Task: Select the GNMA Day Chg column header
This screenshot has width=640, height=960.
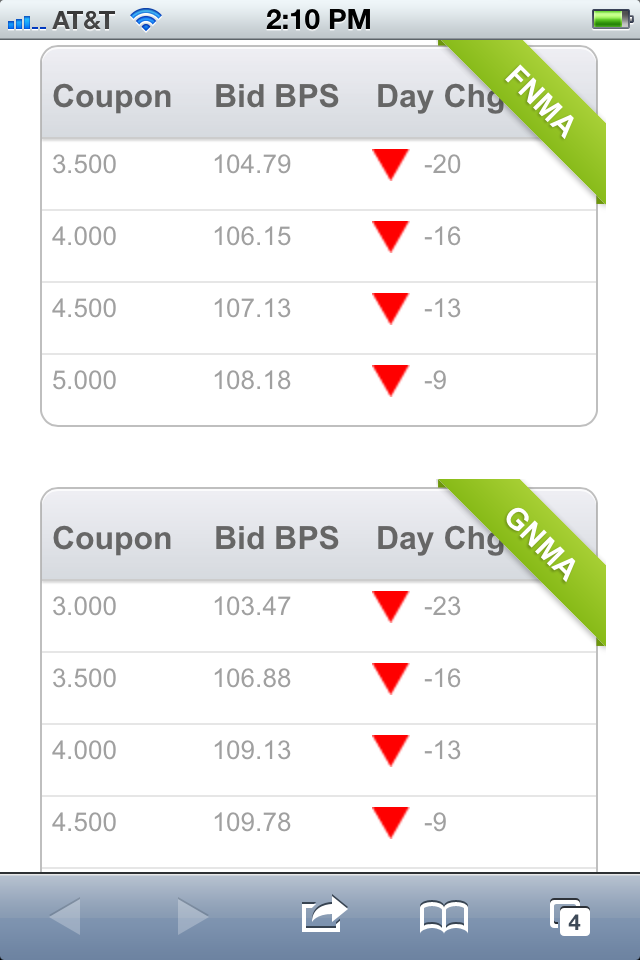Action: click(440, 539)
